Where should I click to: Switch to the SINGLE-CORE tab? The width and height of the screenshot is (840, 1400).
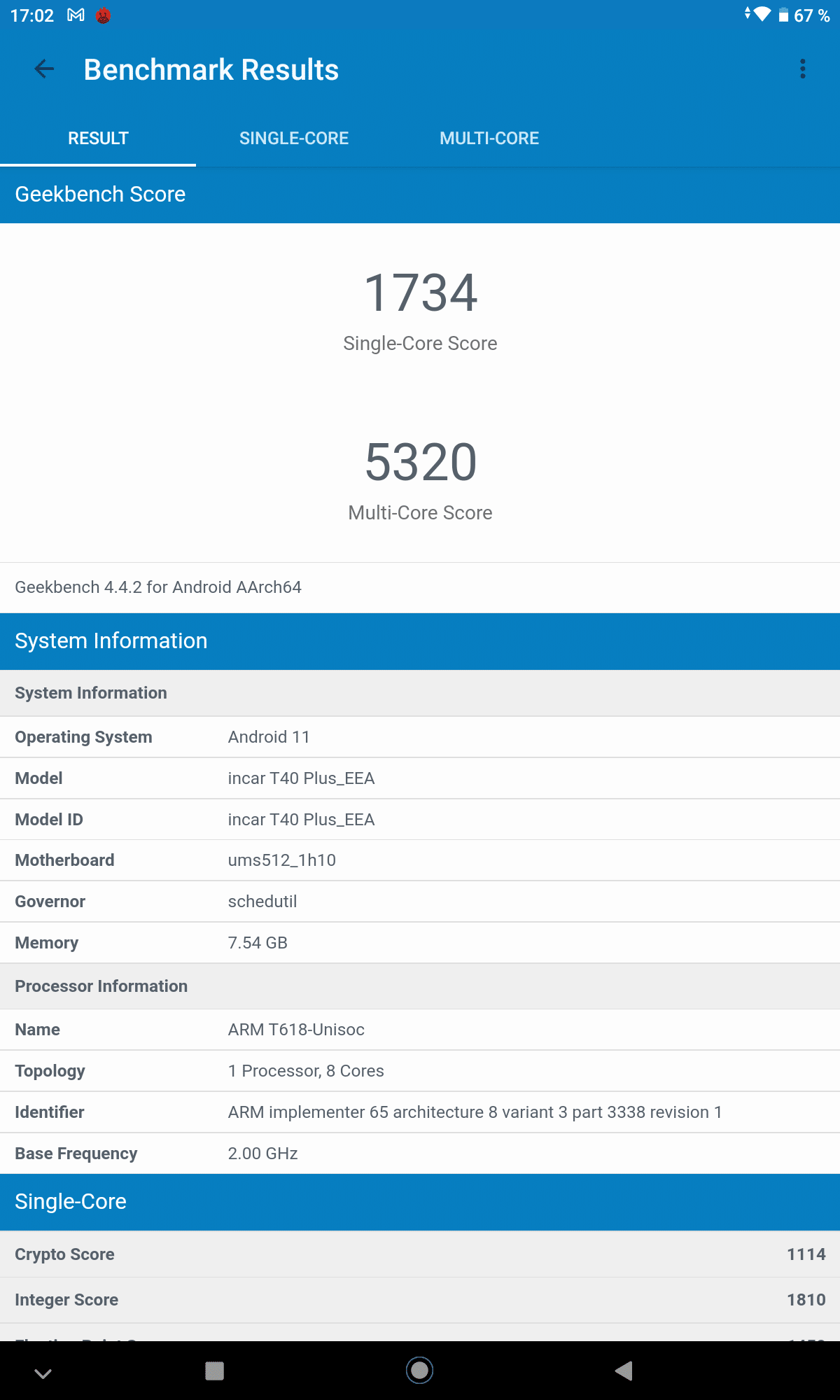(294, 139)
